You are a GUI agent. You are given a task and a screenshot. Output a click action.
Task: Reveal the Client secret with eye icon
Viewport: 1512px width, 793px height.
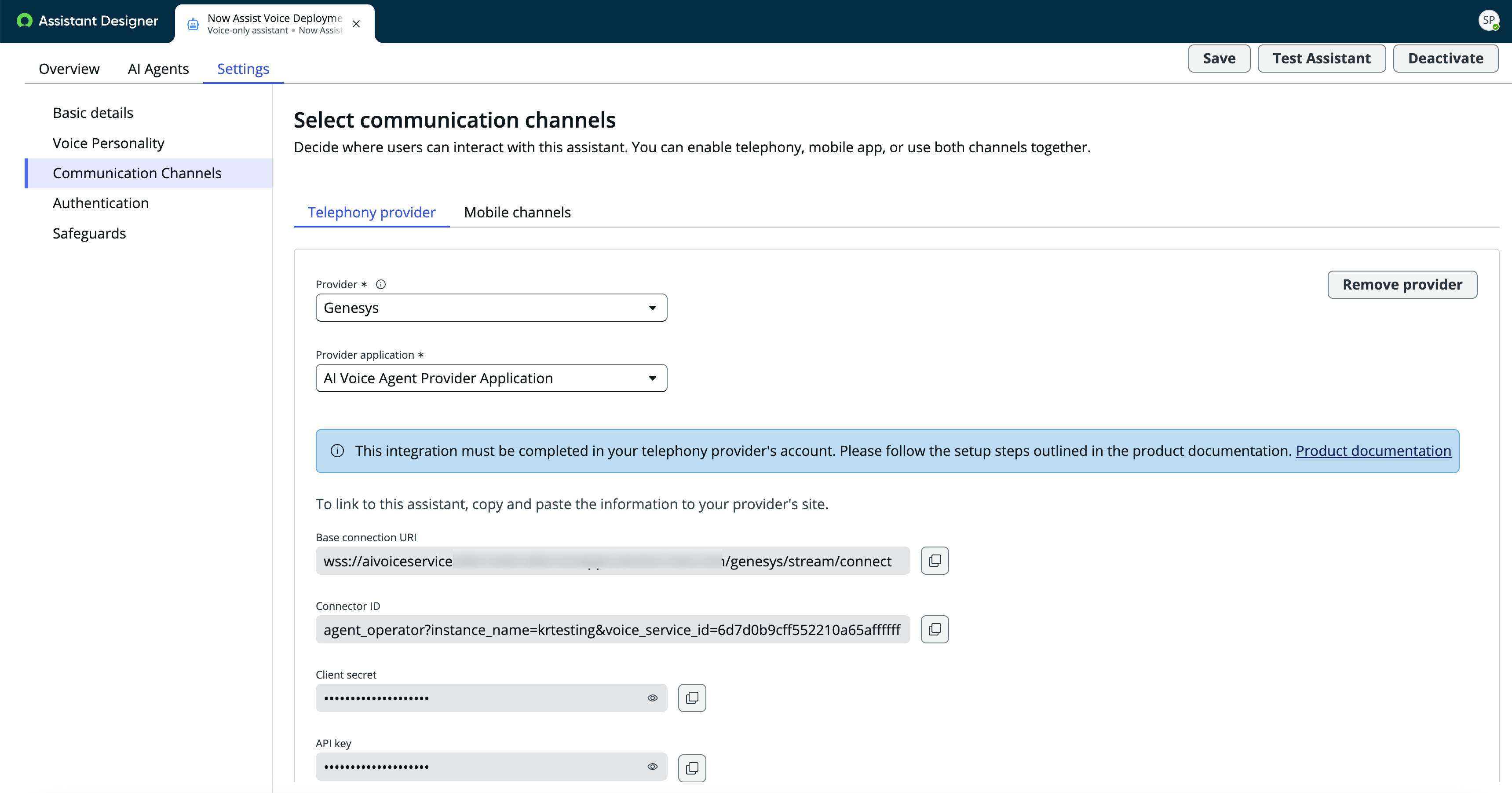tap(652, 698)
